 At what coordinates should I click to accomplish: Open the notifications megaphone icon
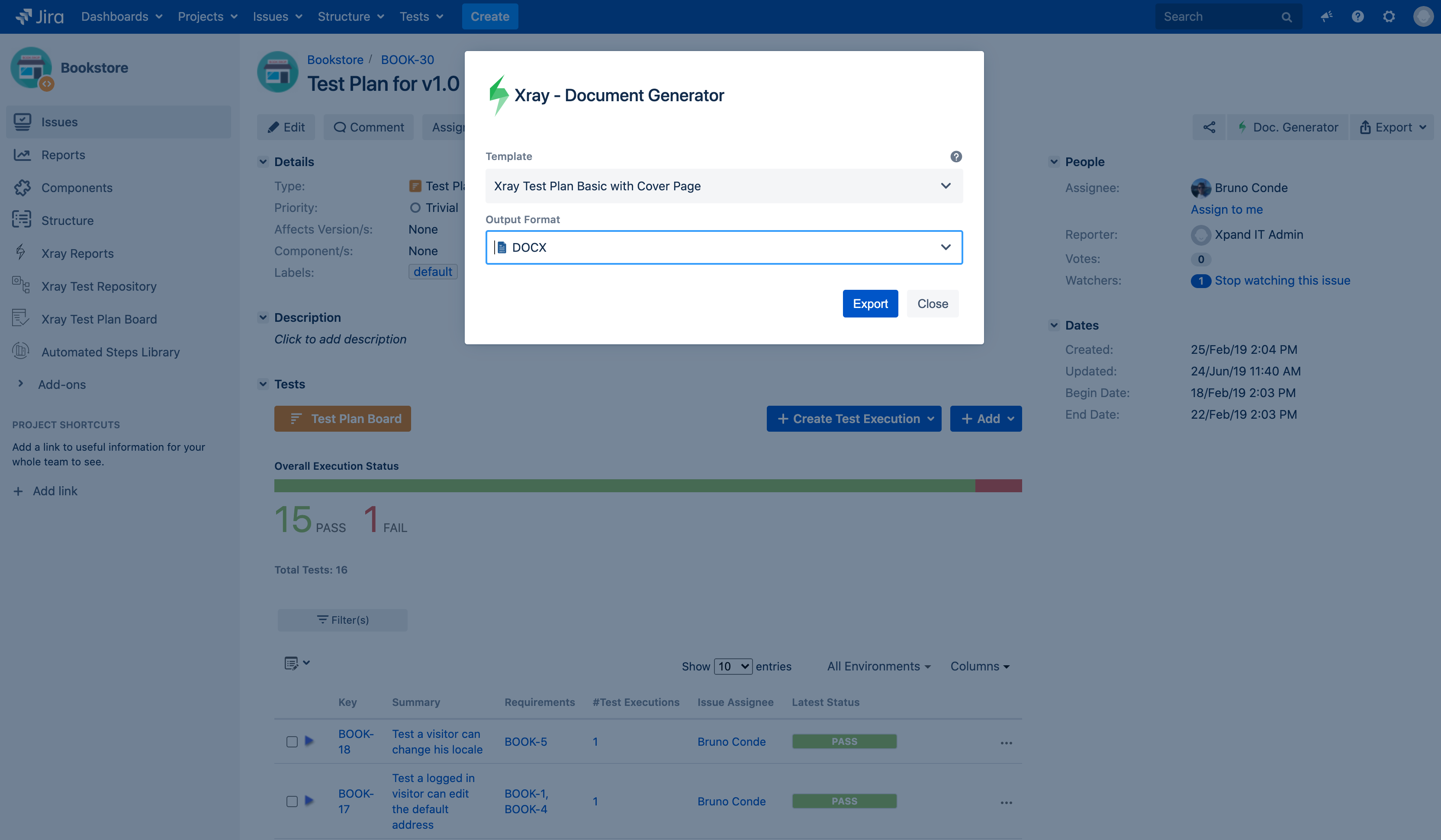(x=1327, y=16)
